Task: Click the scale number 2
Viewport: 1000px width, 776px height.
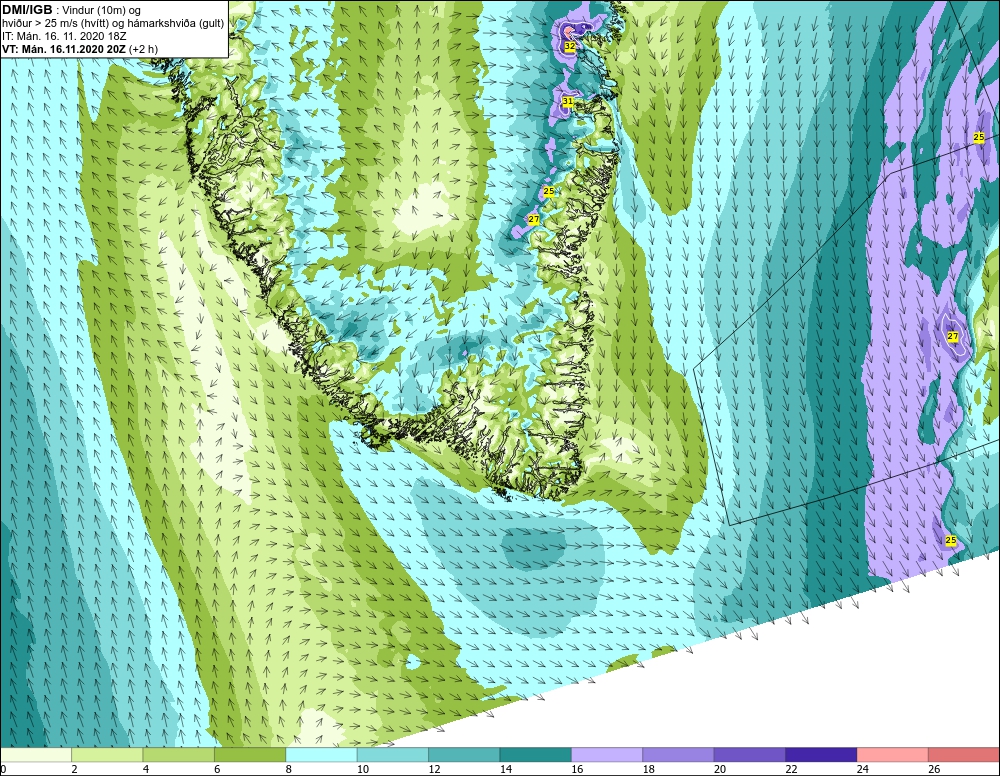Action: tap(75, 769)
